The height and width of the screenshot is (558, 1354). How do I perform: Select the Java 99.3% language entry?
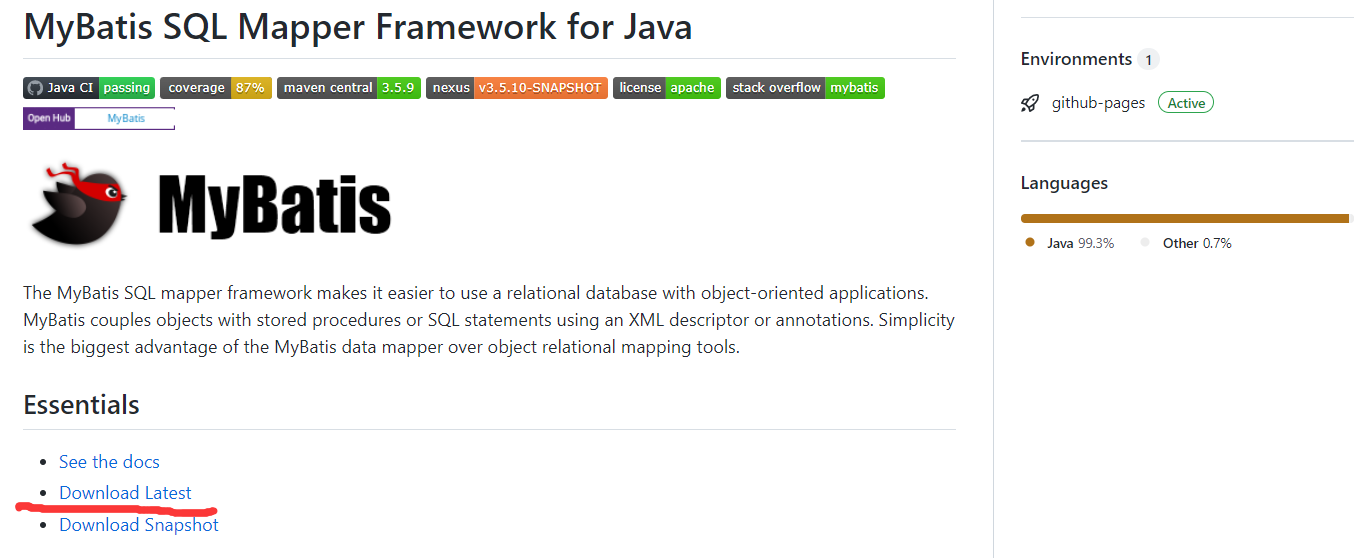coord(1070,243)
